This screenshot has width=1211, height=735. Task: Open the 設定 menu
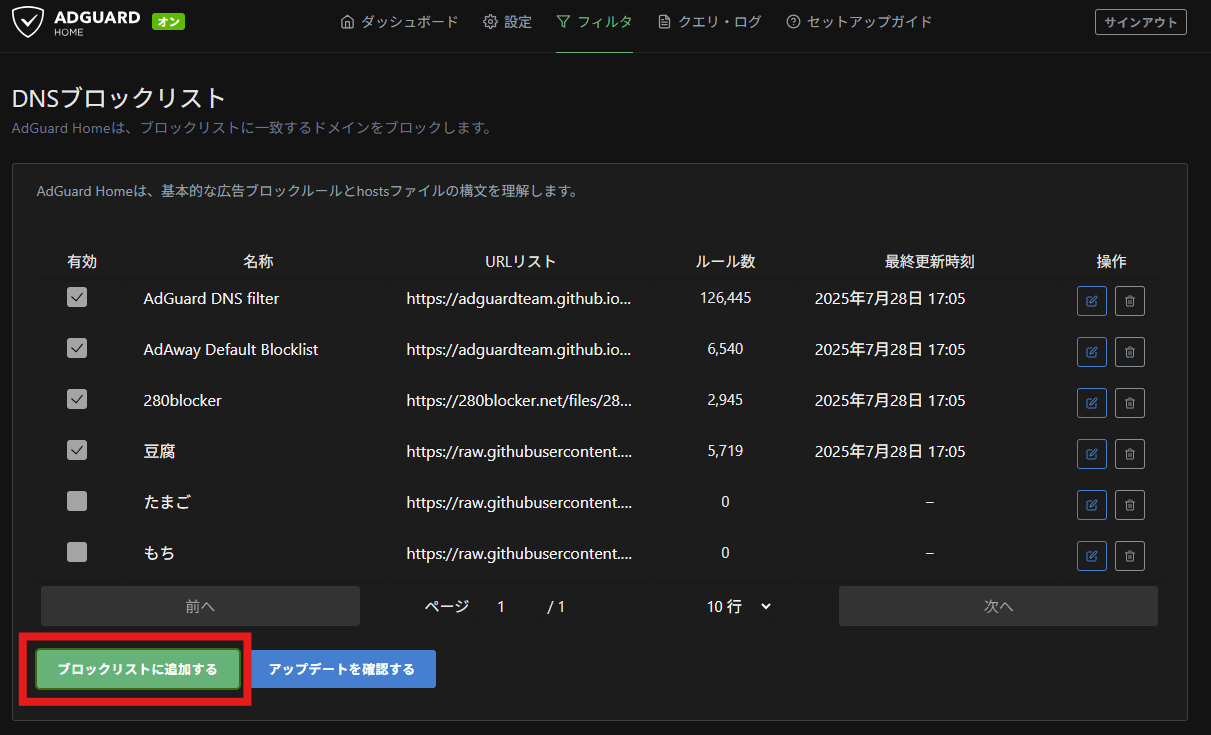[x=507, y=22]
